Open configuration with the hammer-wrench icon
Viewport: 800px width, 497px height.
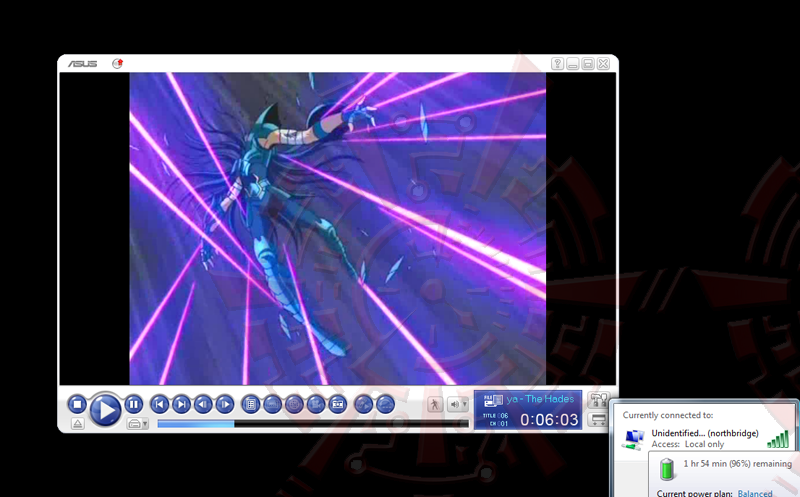point(597,400)
